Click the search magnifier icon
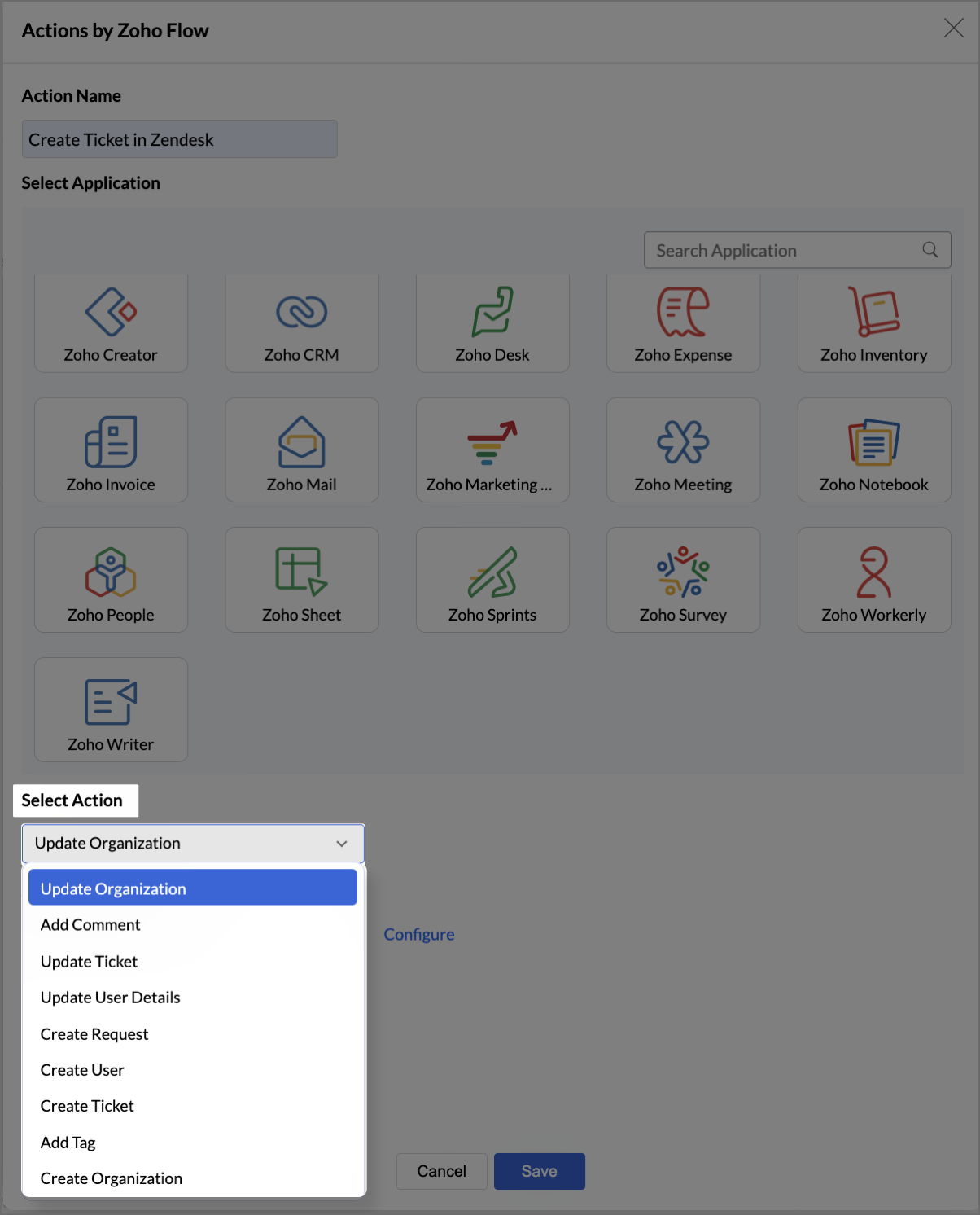Screen dimensions: 980x1215 [930, 250]
